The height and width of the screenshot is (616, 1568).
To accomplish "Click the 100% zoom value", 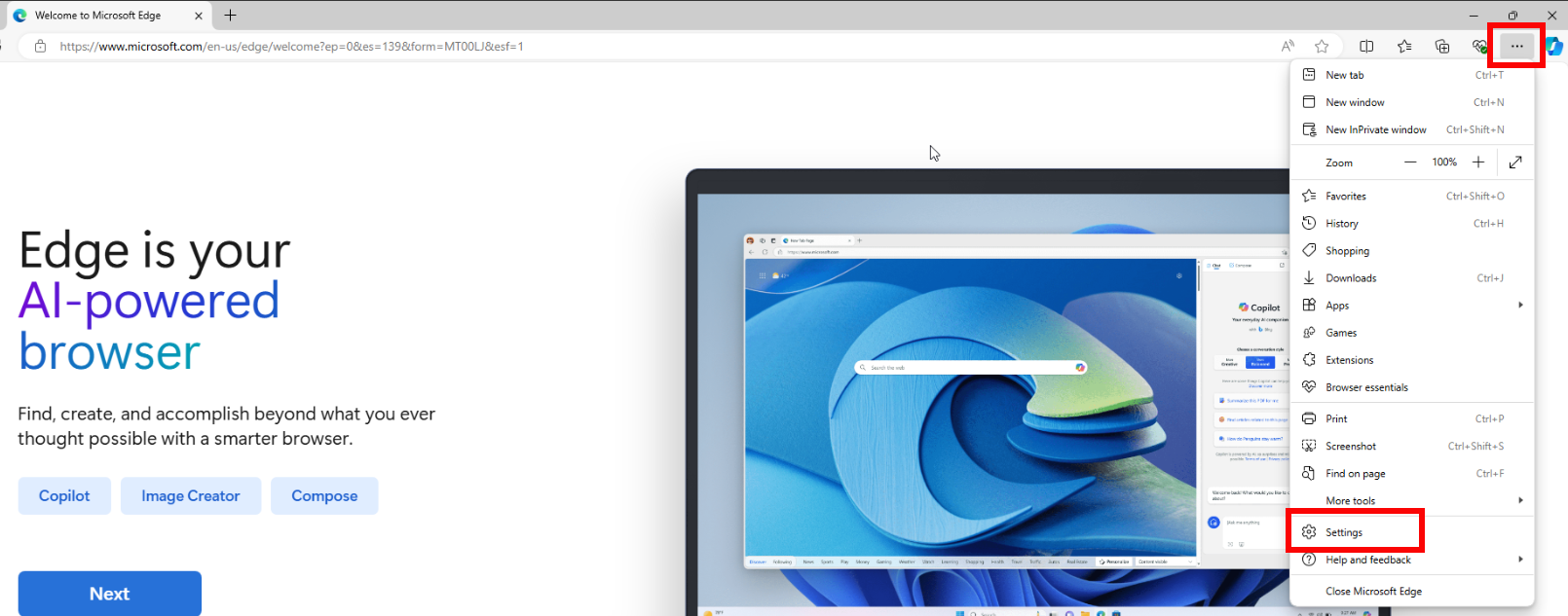I will 1444,163.
